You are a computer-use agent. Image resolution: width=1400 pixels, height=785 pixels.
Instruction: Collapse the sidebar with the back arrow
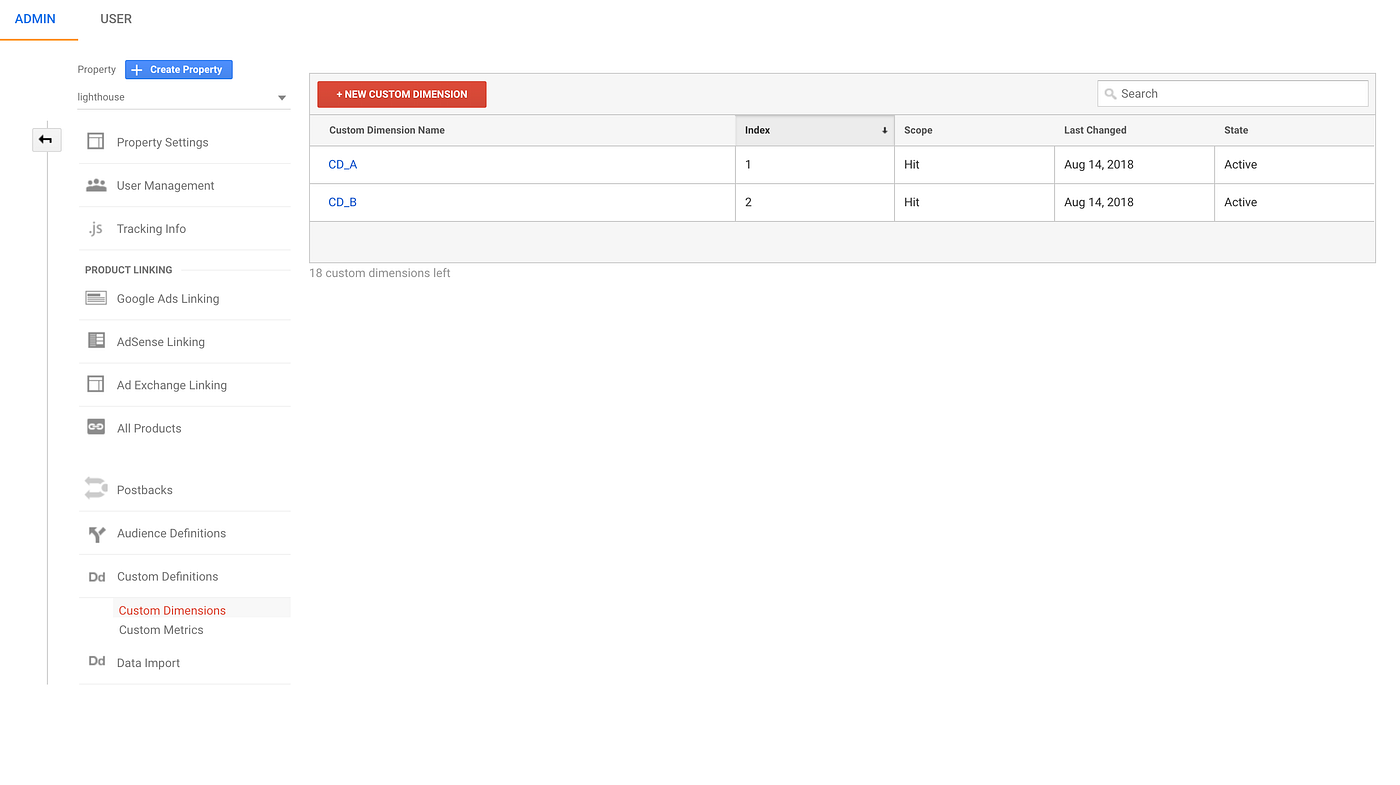tap(46, 139)
